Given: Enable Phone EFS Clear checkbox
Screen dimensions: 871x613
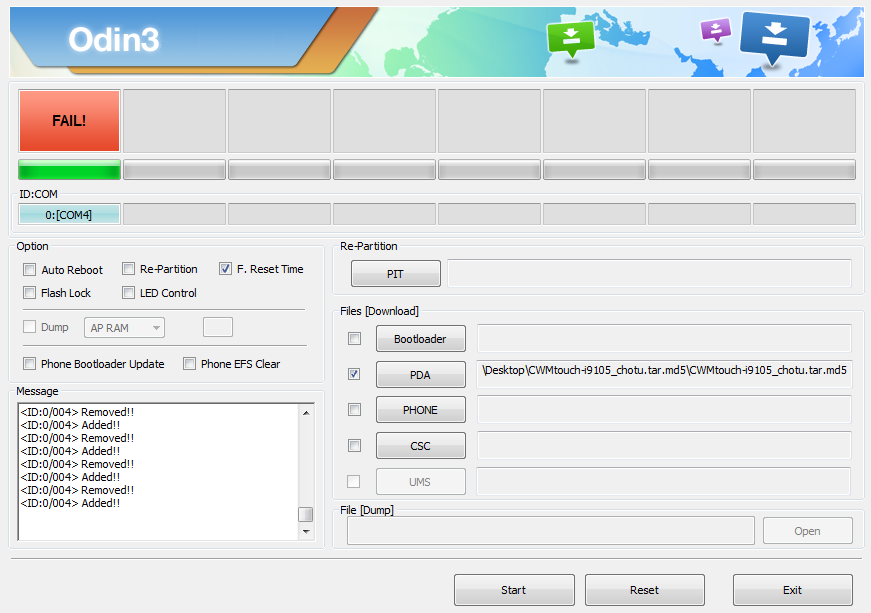Looking at the screenshot, I should (x=189, y=364).
